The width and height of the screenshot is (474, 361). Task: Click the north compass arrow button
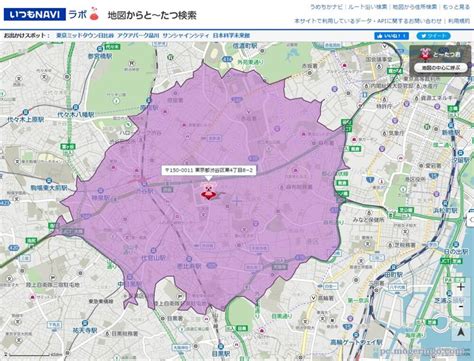[x=461, y=332]
